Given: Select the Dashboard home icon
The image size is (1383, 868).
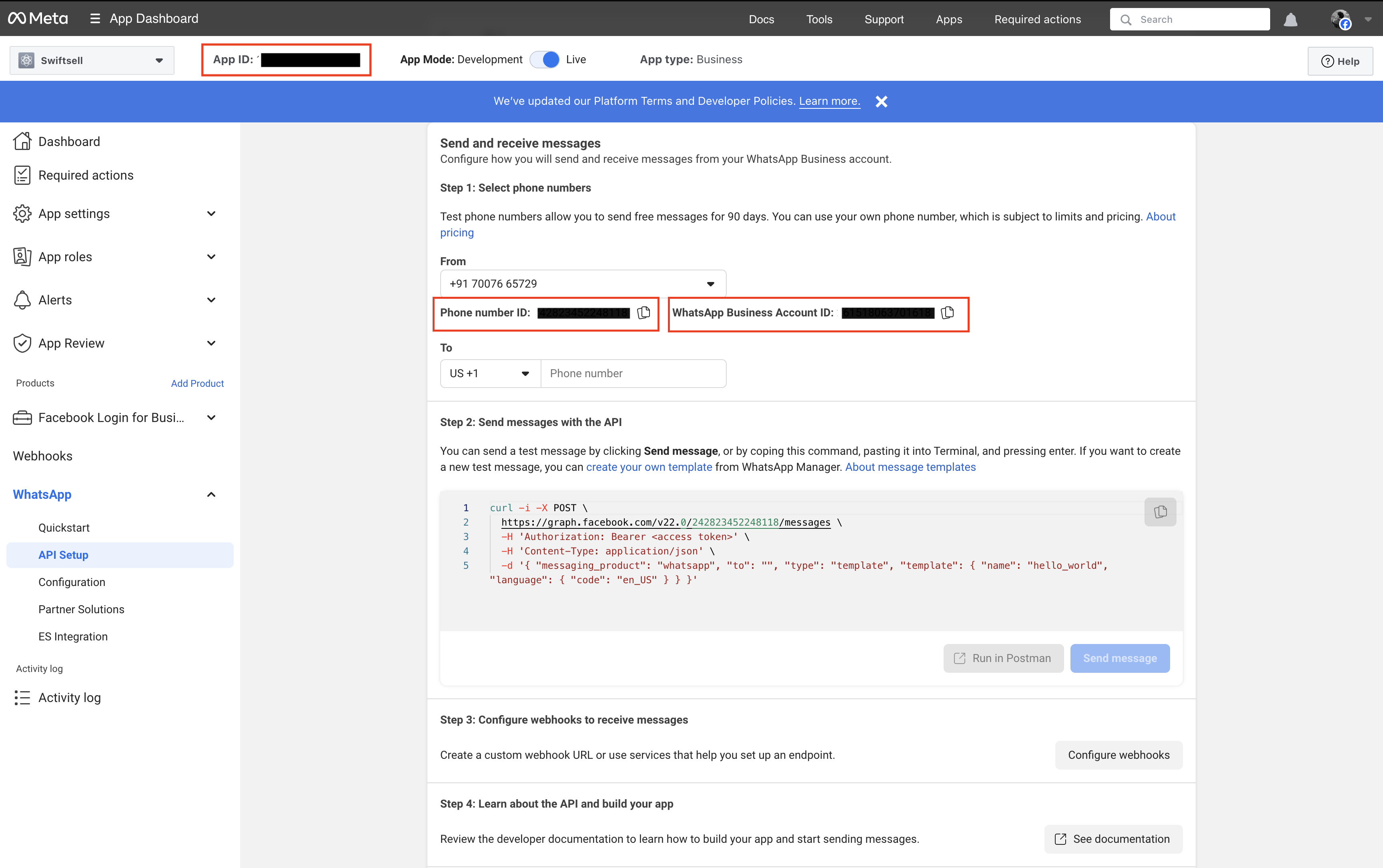Looking at the screenshot, I should tap(22, 141).
